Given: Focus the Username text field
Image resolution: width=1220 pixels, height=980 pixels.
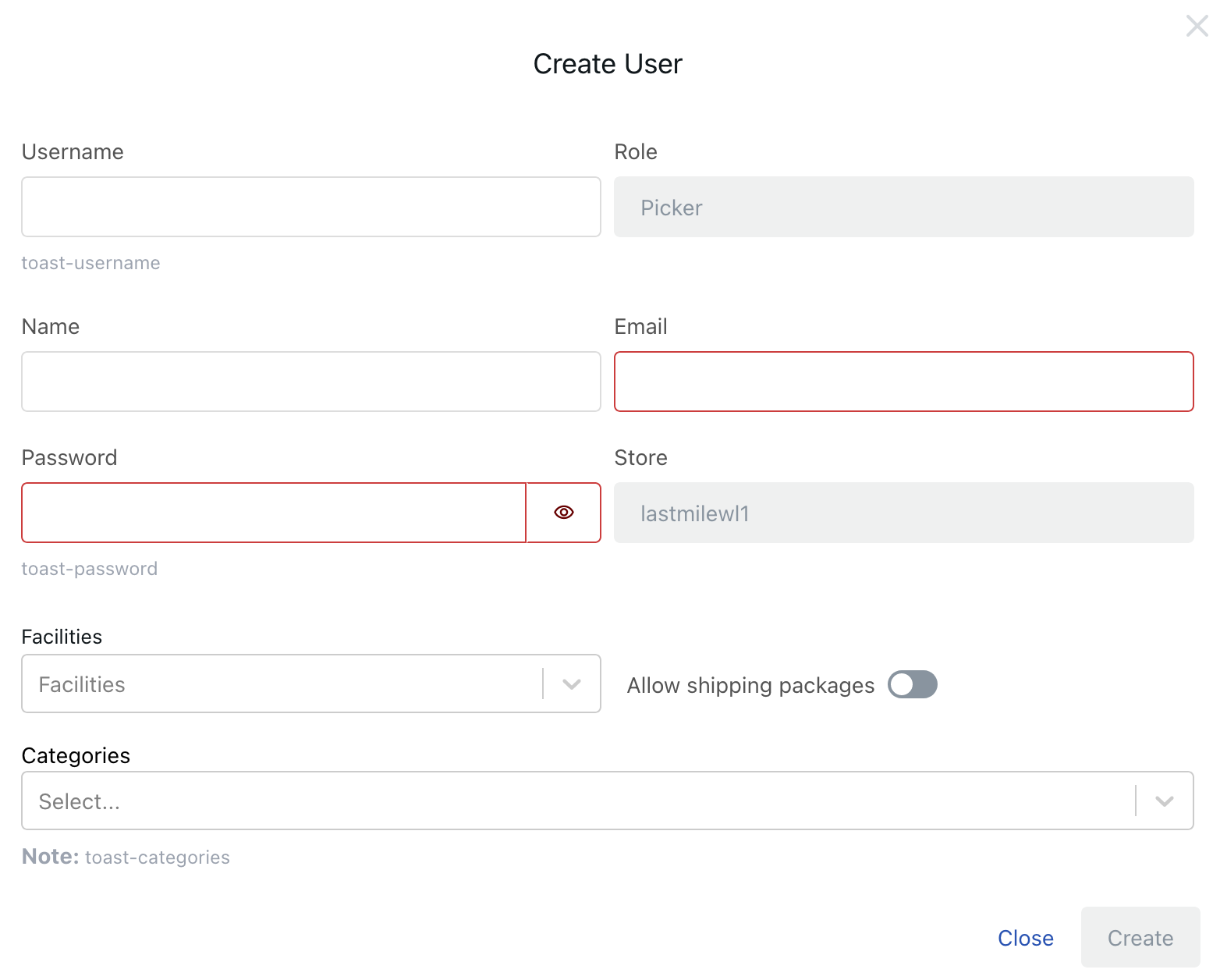Looking at the screenshot, I should (x=310, y=207).
